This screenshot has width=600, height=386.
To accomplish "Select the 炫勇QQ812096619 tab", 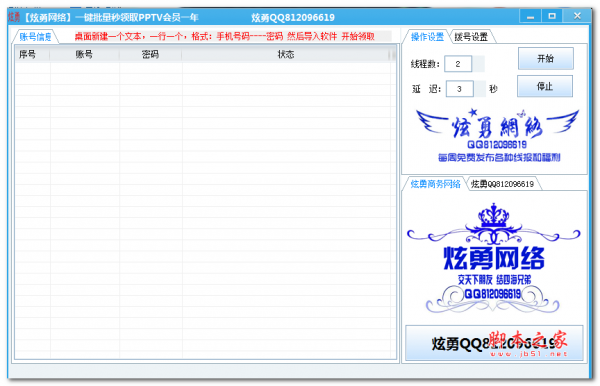I will point(502,184).
